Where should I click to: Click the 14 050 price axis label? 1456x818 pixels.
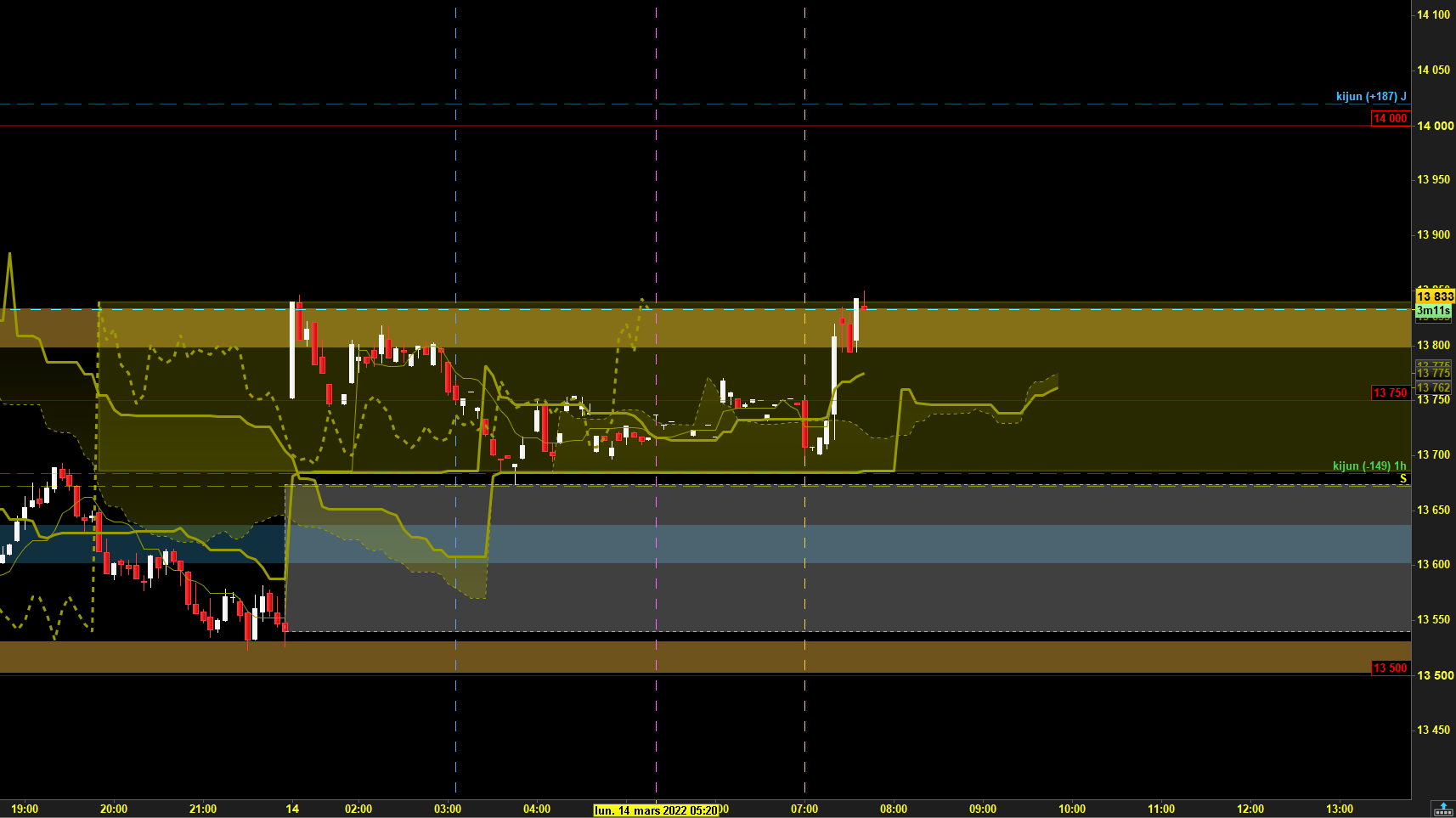point(1434,70)
